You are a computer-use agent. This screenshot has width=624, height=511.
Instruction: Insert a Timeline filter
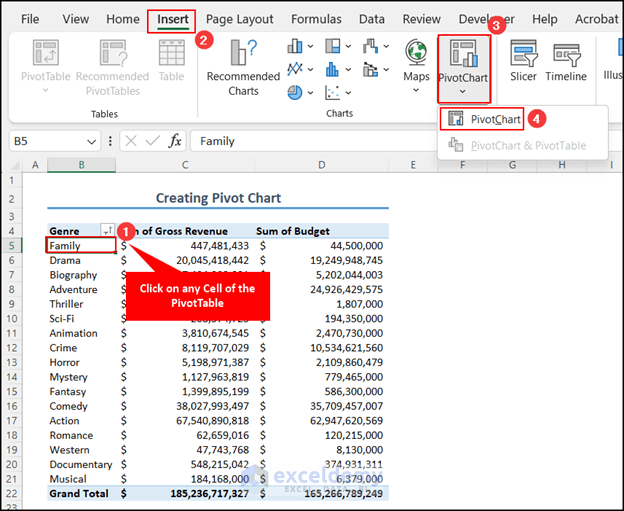(x=566, y=60)
